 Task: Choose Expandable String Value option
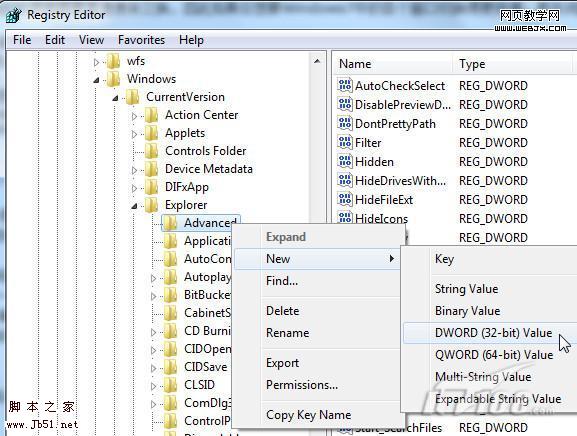coord(498,399)
